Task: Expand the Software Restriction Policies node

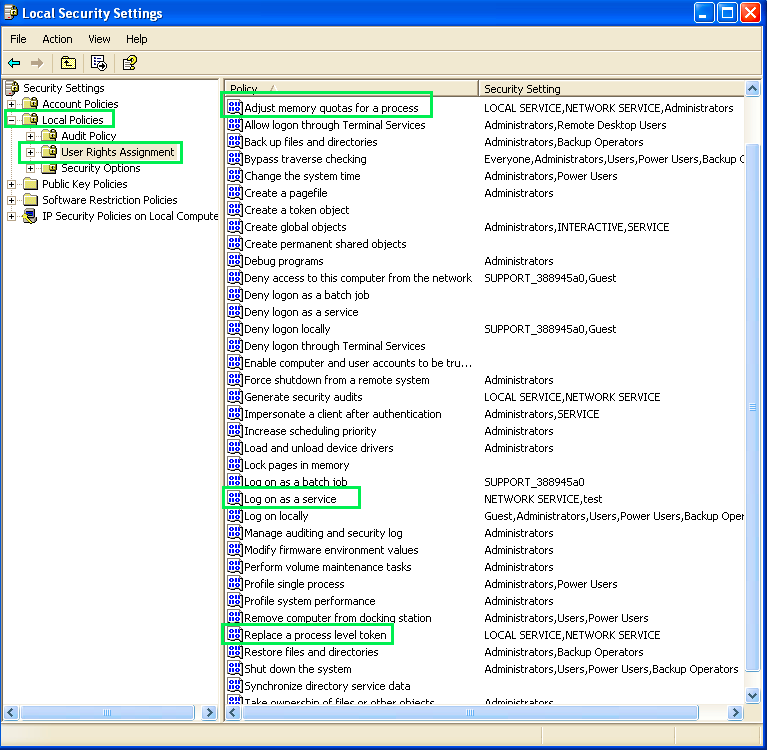Action: coord(11,200)
